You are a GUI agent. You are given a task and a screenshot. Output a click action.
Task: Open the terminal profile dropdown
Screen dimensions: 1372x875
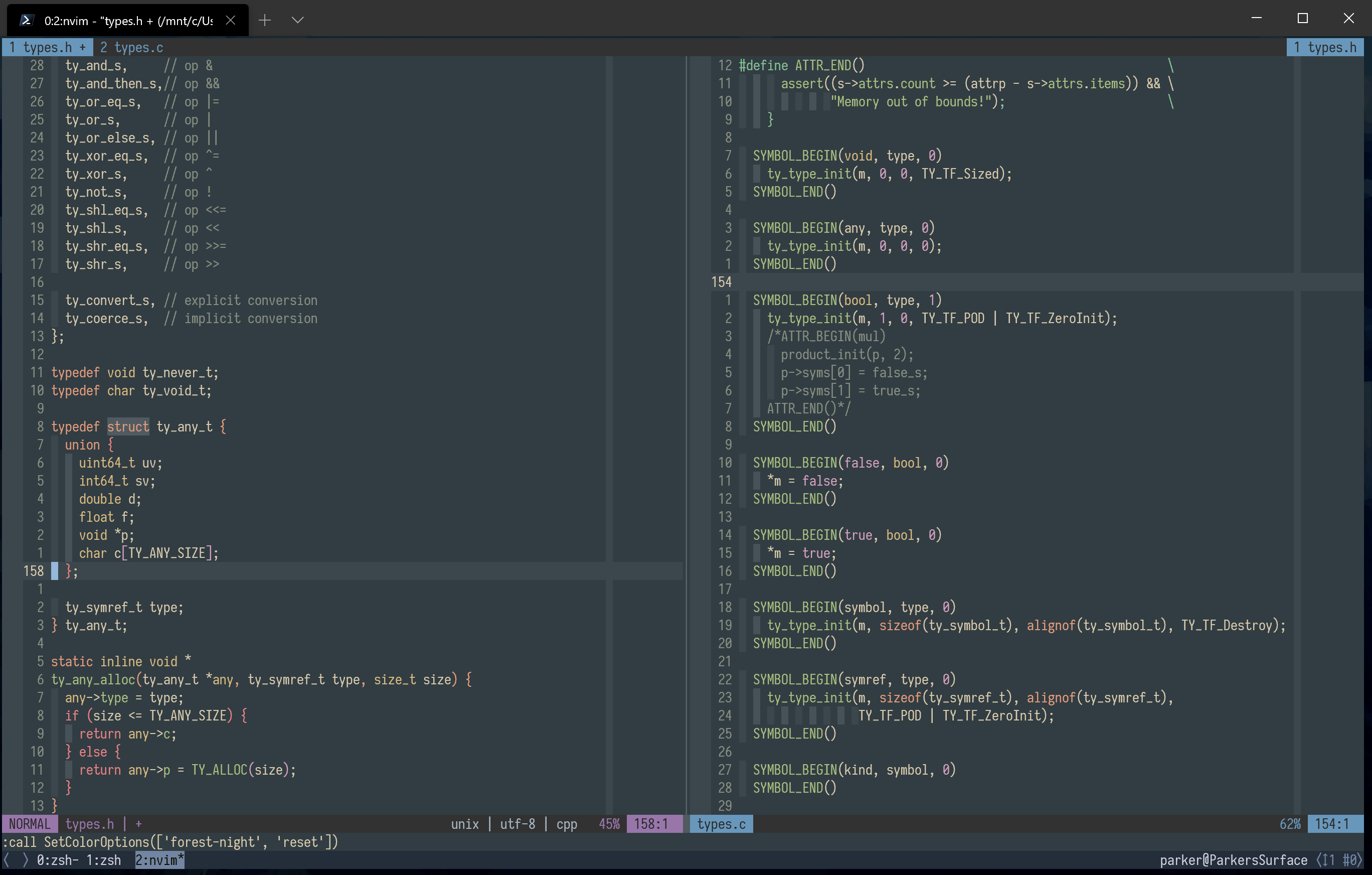(297, 21)
